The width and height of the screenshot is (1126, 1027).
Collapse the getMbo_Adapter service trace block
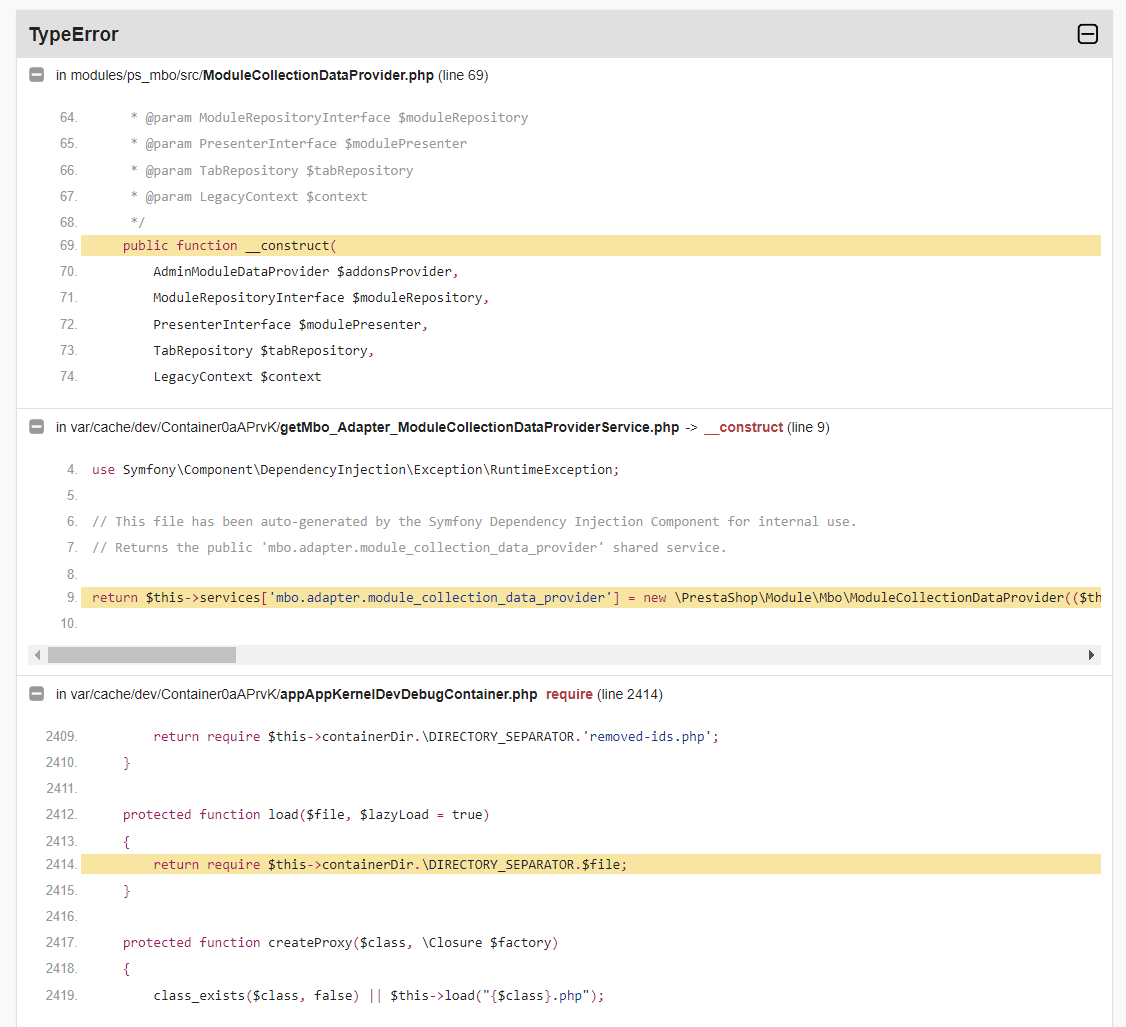[x=37, y=427]
